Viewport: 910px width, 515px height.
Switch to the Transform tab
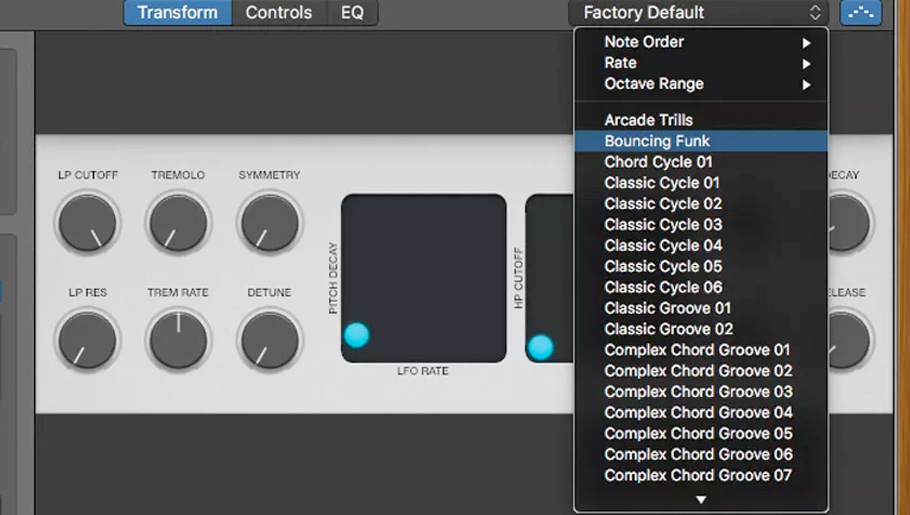178,13
